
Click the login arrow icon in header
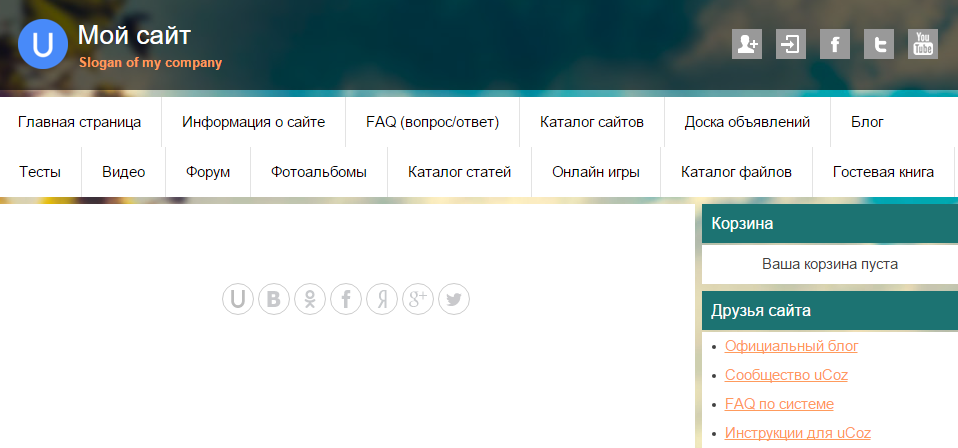[x=791, y=44]
